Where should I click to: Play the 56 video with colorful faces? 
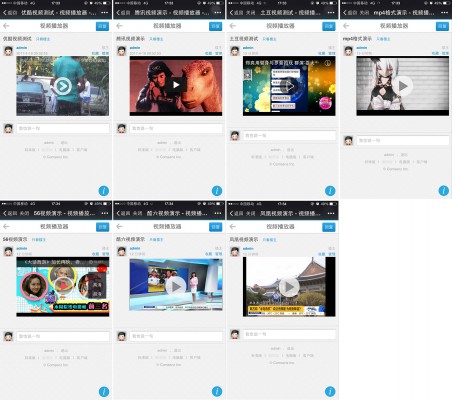click(x=63, y=286)
